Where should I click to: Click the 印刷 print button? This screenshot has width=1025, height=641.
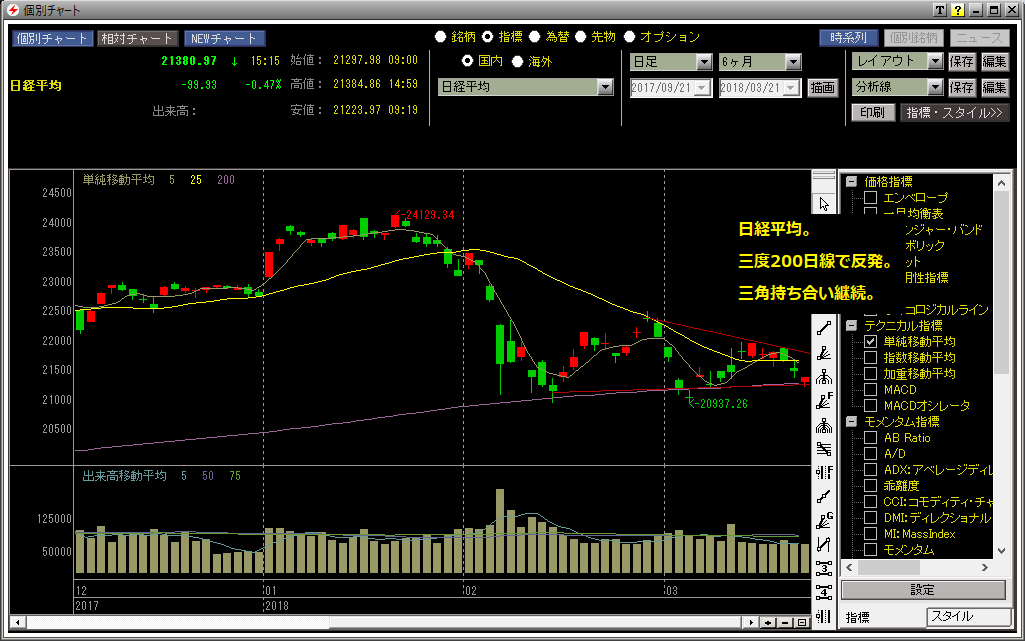(872, 112)
